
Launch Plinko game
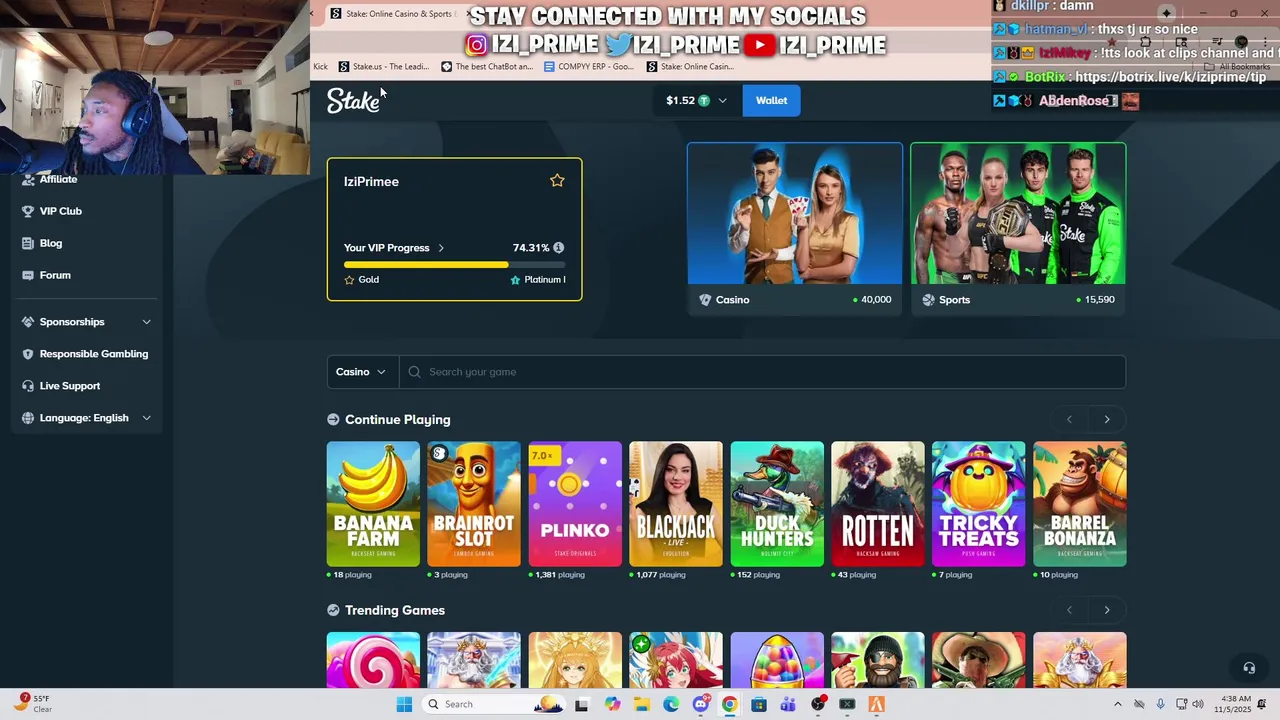tap(575, 504)
